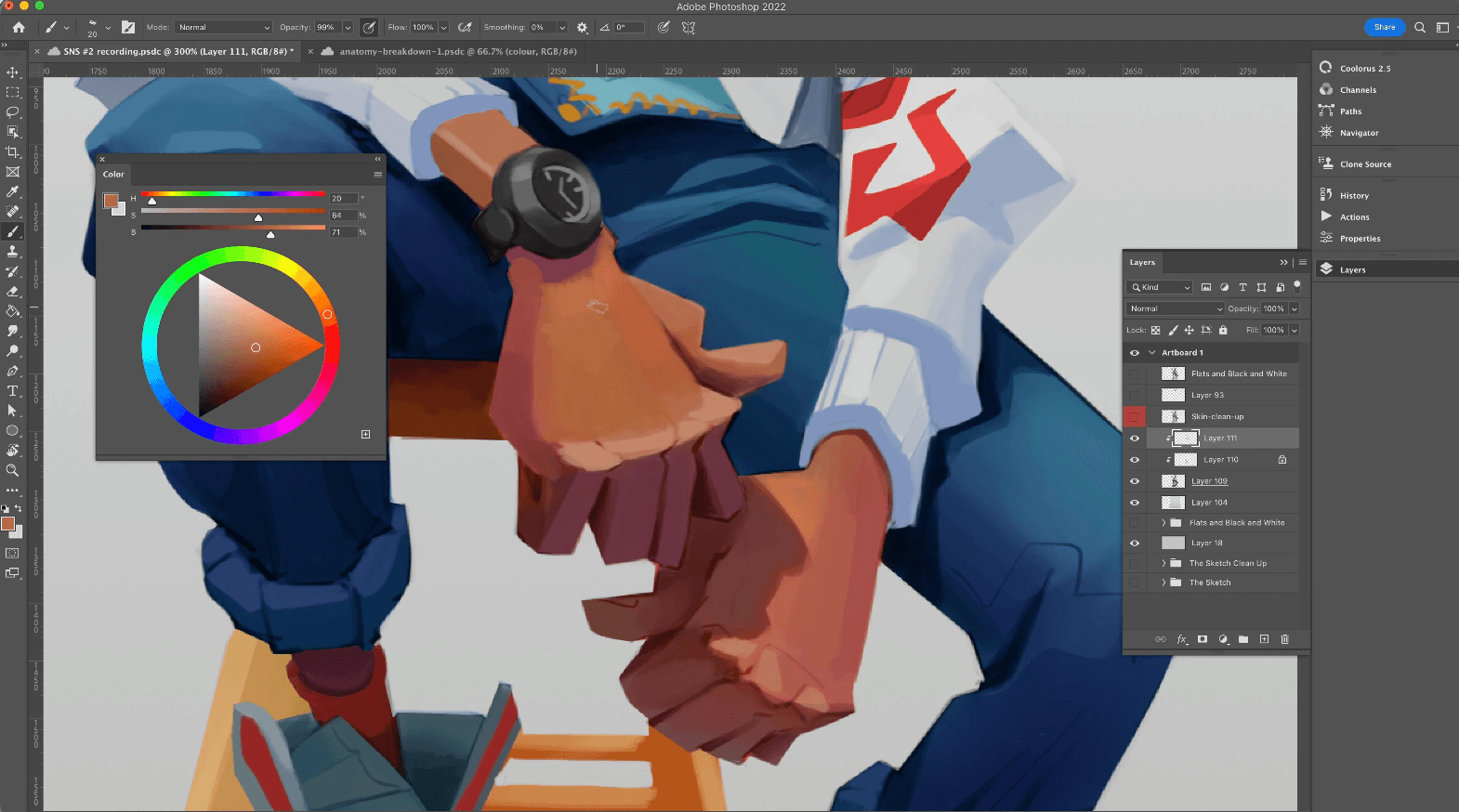Viewport: 1459px width, 812px height.
Task: Click the Home icon in options bar
Action: [x=19, y=28]
